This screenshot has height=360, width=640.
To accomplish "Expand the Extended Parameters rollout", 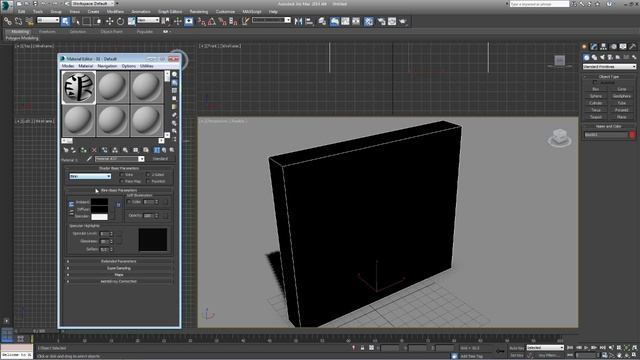I will [118, 261].
